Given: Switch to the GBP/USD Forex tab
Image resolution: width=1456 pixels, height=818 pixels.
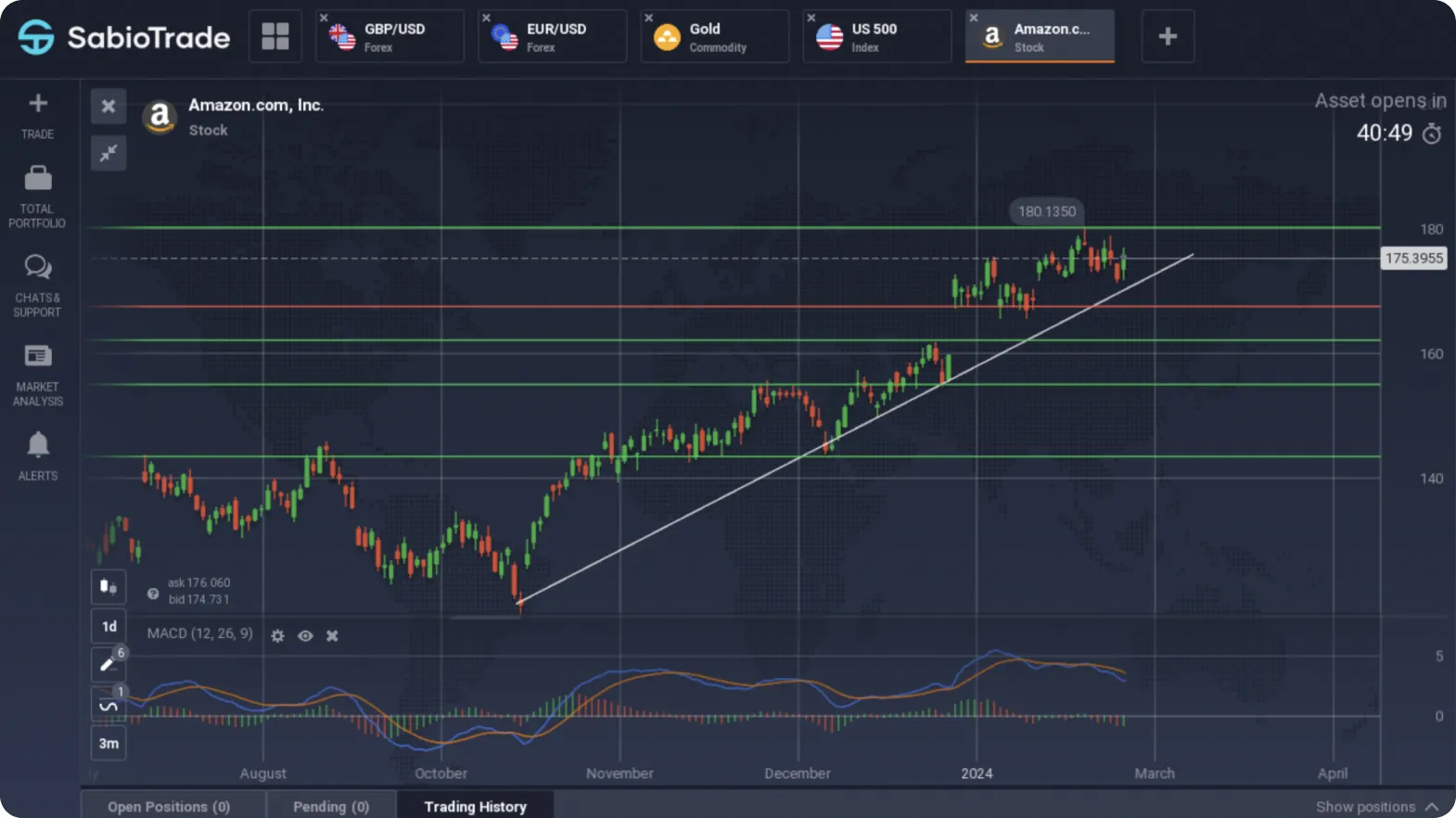Looking at the screenshot, I should click(x=390, y=36).
